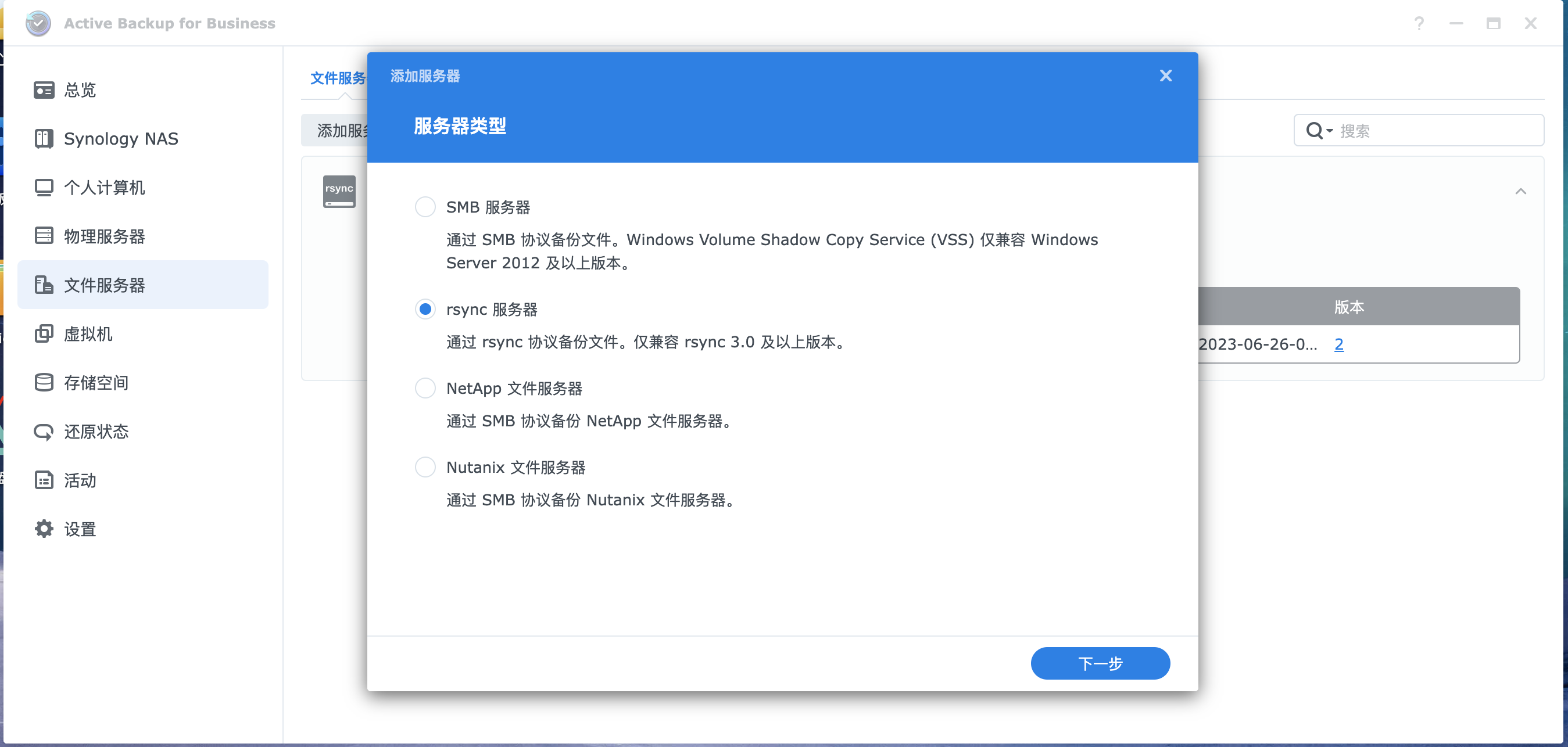This screenshot has width=1568, height=747.
Task: Click the 文件服务器 sidebar icon
Action: click(x=44, y=285)
